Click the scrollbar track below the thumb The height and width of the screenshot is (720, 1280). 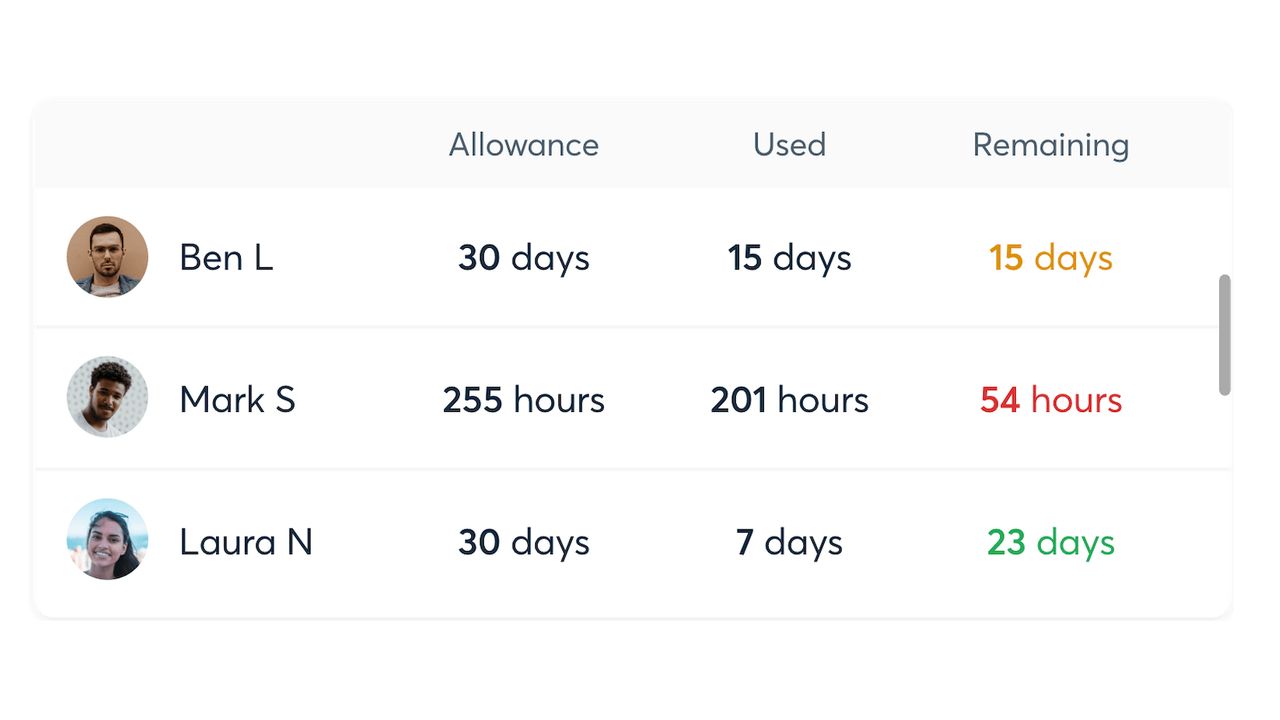tap(1225, 500)
